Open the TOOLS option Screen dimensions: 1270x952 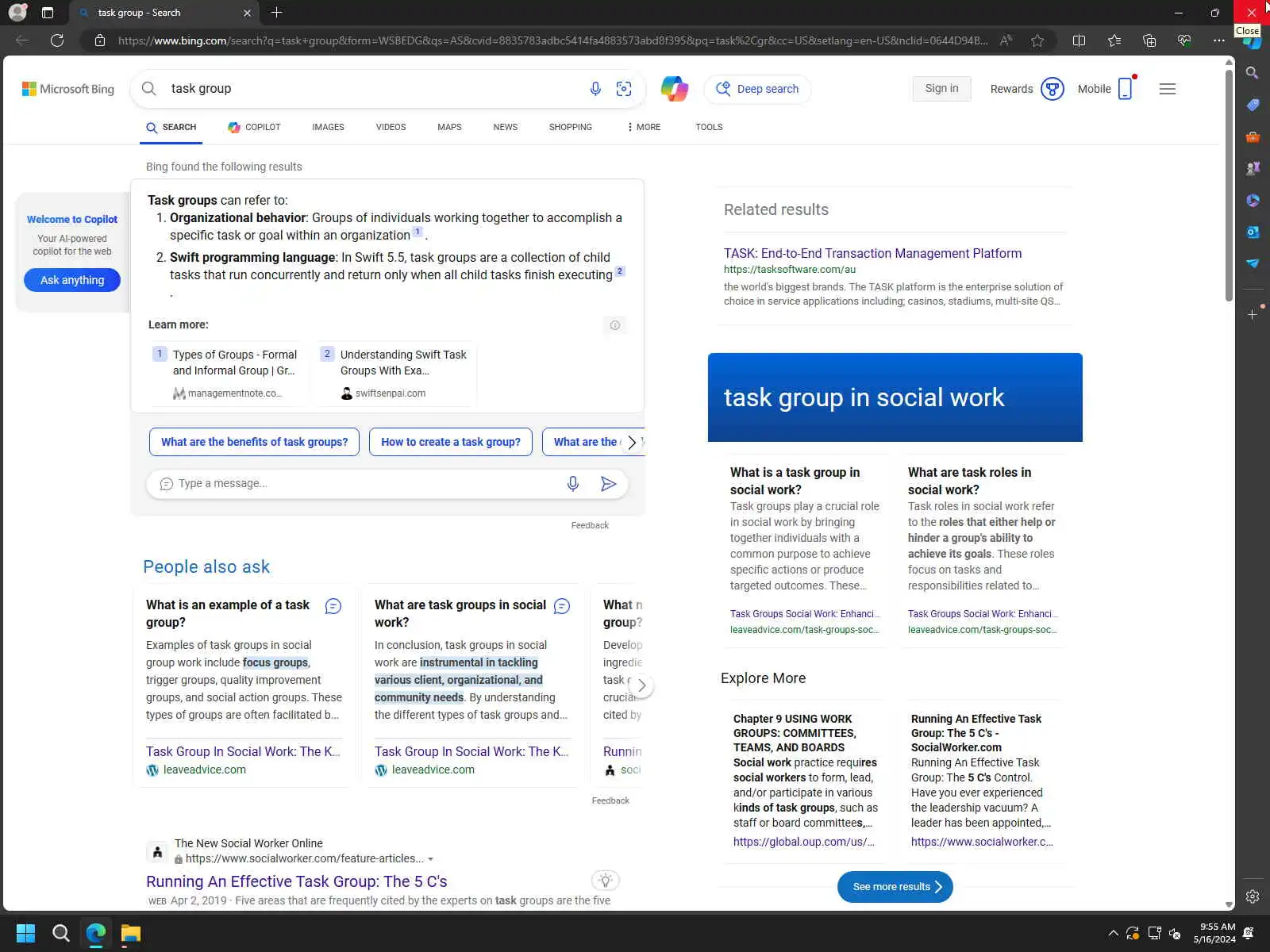(709, 127)
